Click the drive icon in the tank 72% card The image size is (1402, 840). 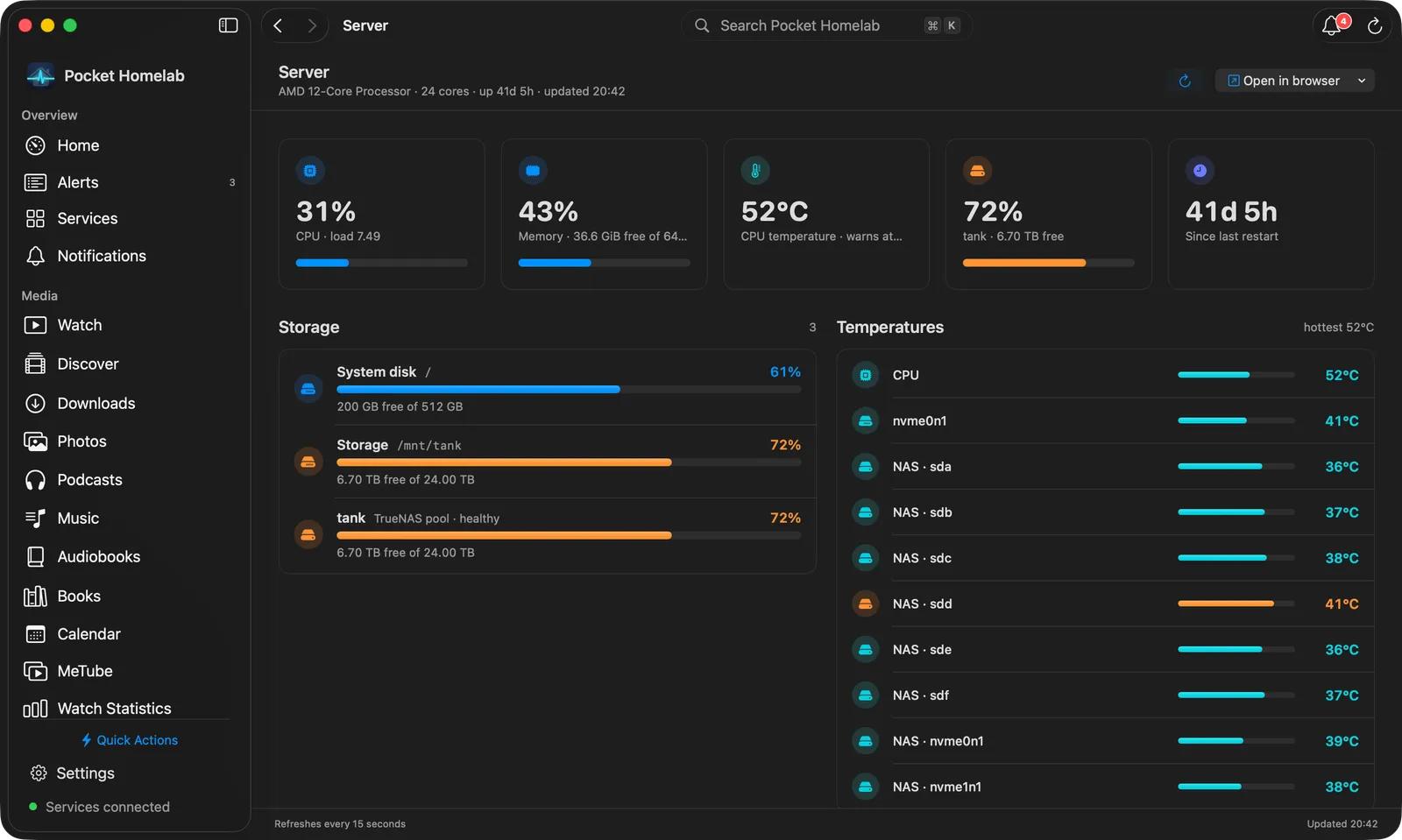(x=977, y=171)
